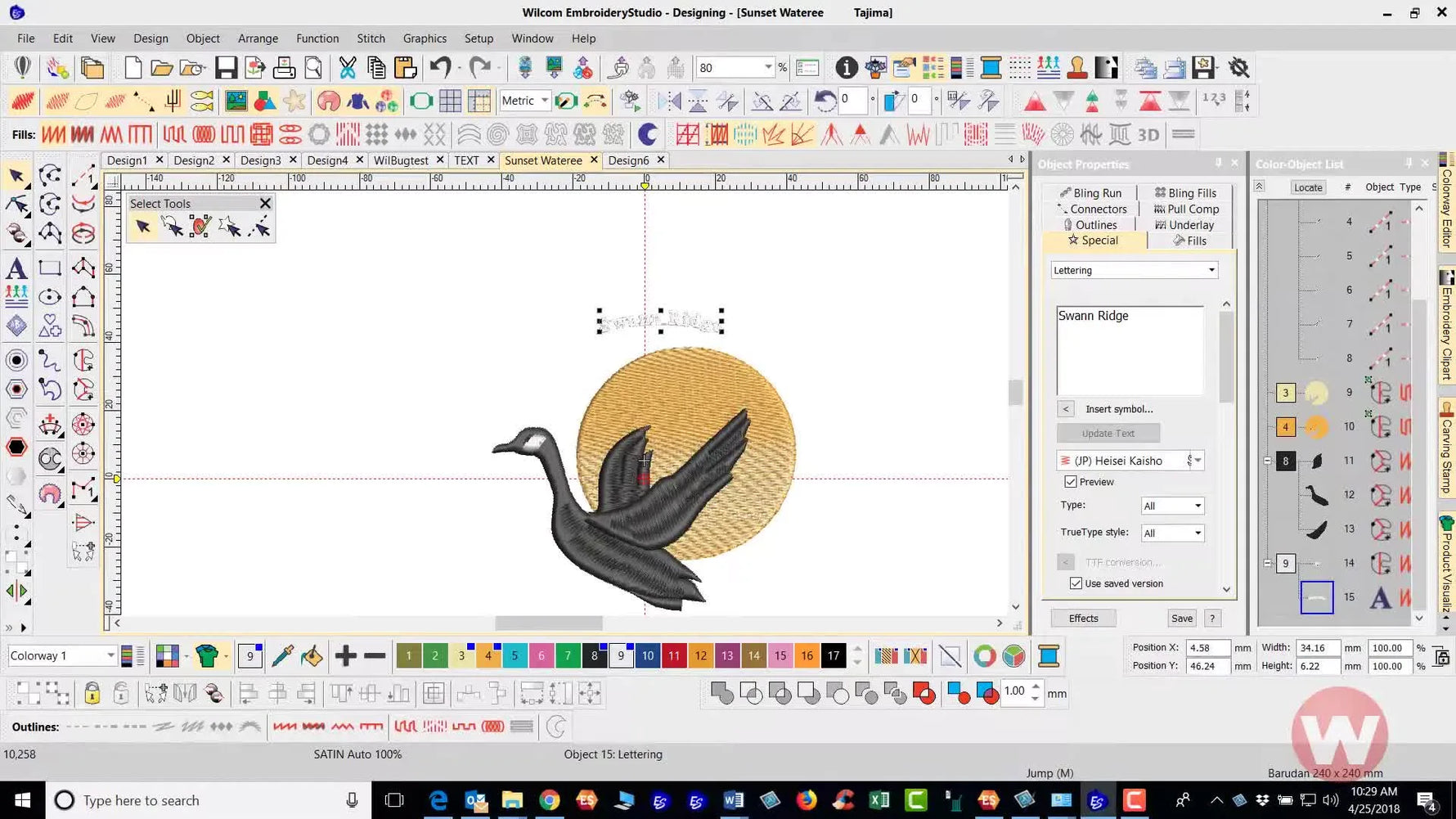
Task: Click the Effects button
Action: pos(1082,618)
